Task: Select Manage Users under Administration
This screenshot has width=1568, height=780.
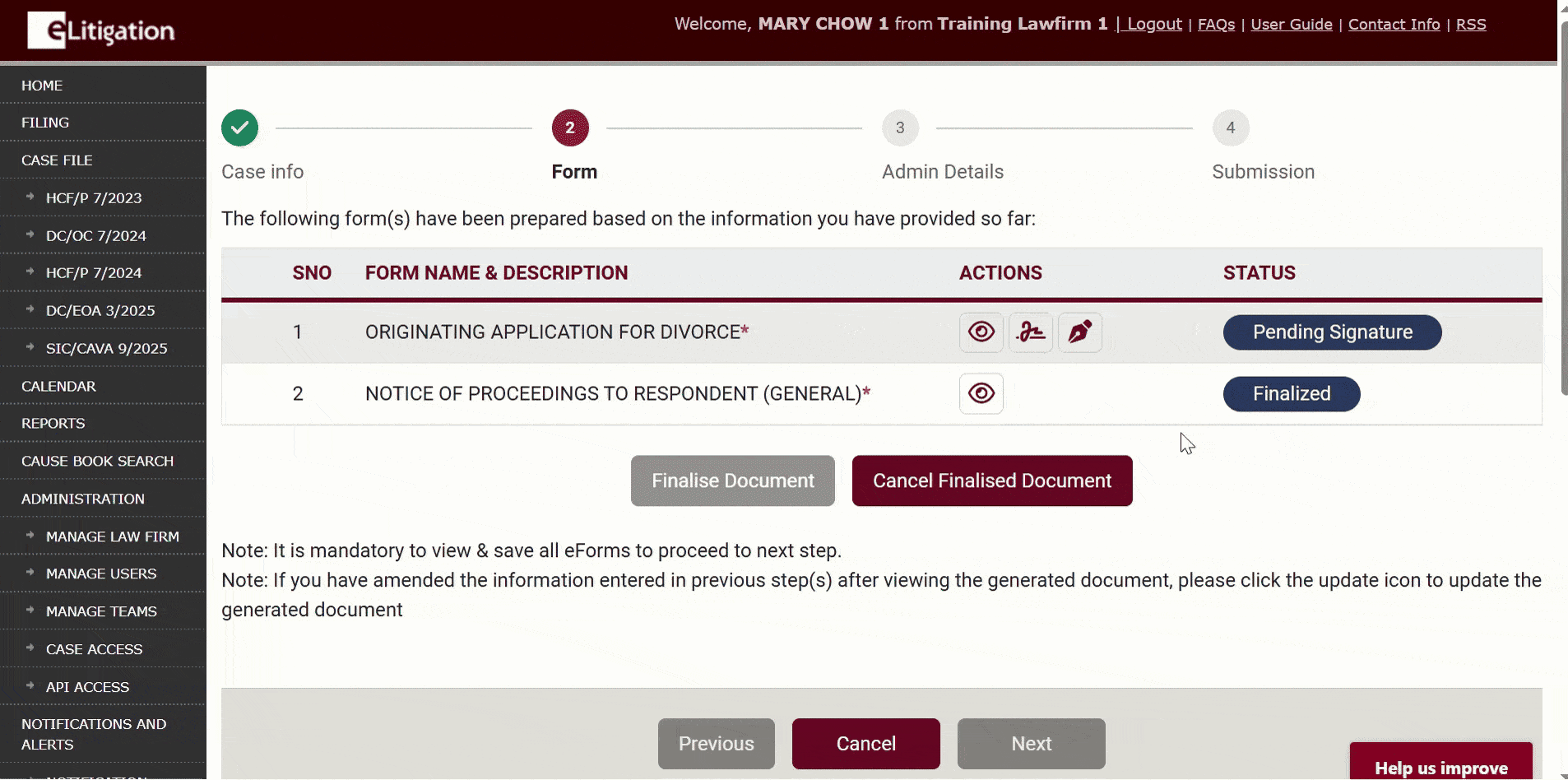Action: pyautogui.click(x=101, y=574)
